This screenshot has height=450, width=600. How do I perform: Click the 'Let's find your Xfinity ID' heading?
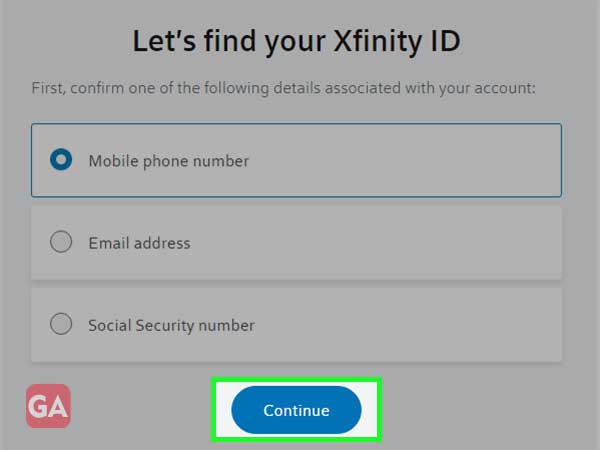tap(297, 42)
